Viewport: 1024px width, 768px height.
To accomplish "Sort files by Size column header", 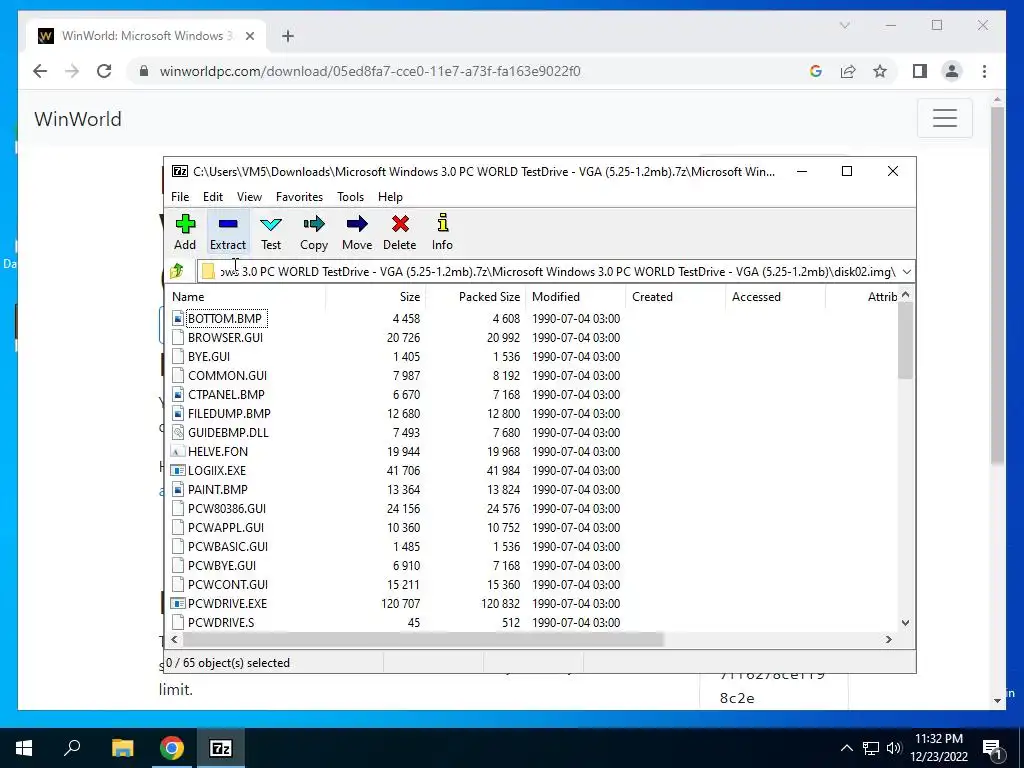I will (x=376, y=296).
